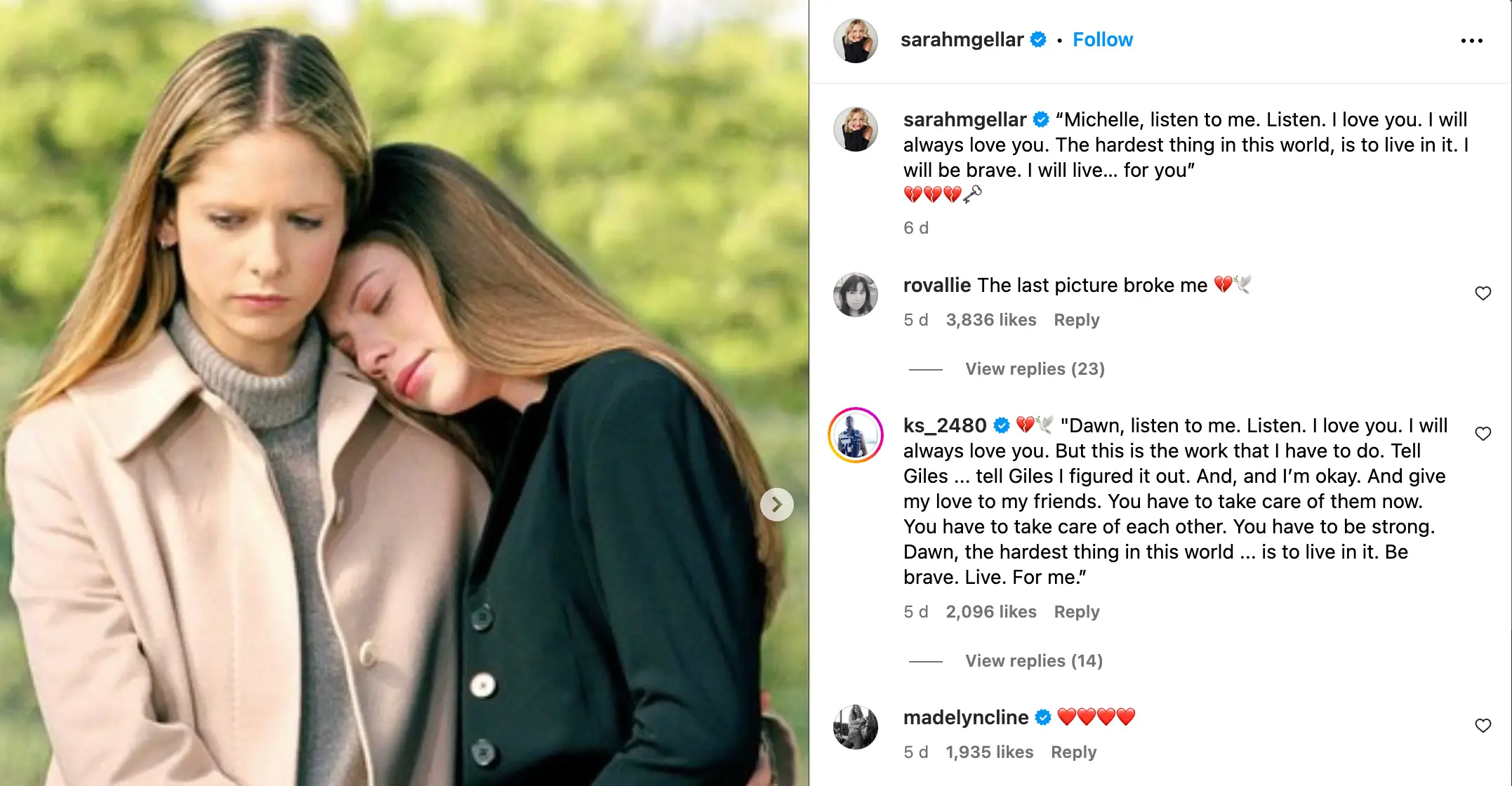This screenshot has height=786, width=1512.
Task: Click the ks_2480 username
Action: pyautogui.click(x=944, y=425)
